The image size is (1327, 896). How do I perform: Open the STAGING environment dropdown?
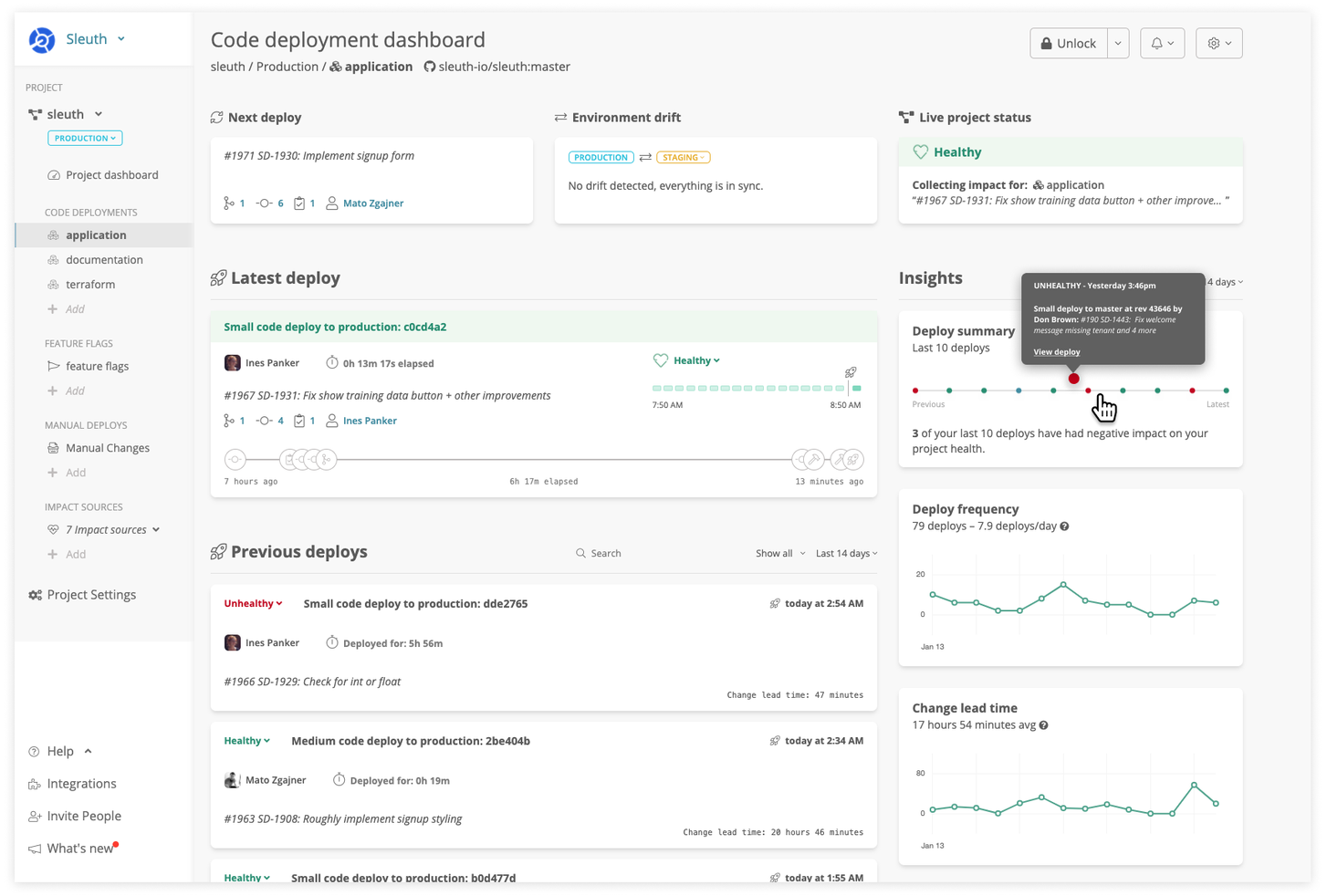[684, 157]
